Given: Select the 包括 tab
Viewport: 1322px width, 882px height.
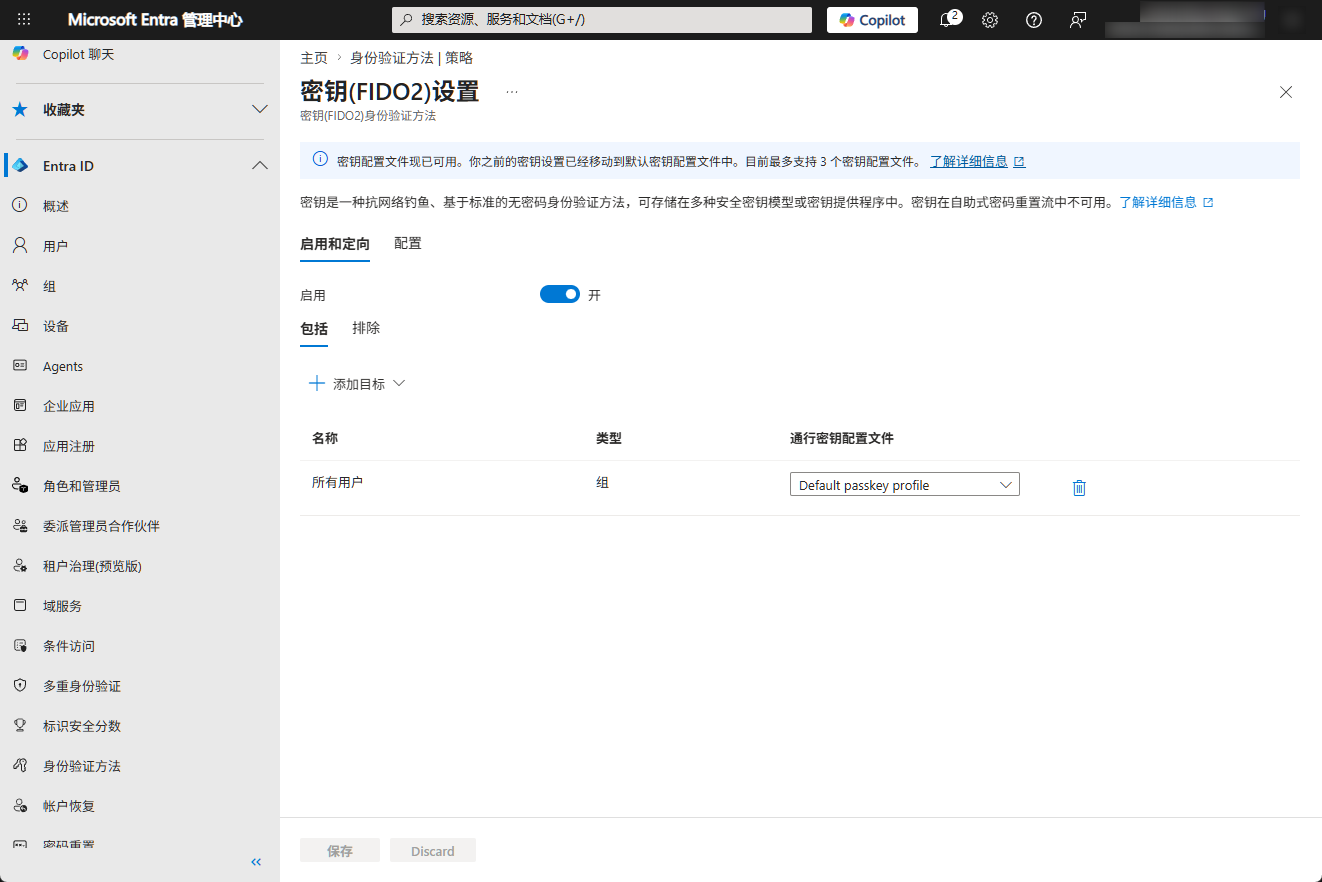Looking at the screenshot, I should point(314,328).
